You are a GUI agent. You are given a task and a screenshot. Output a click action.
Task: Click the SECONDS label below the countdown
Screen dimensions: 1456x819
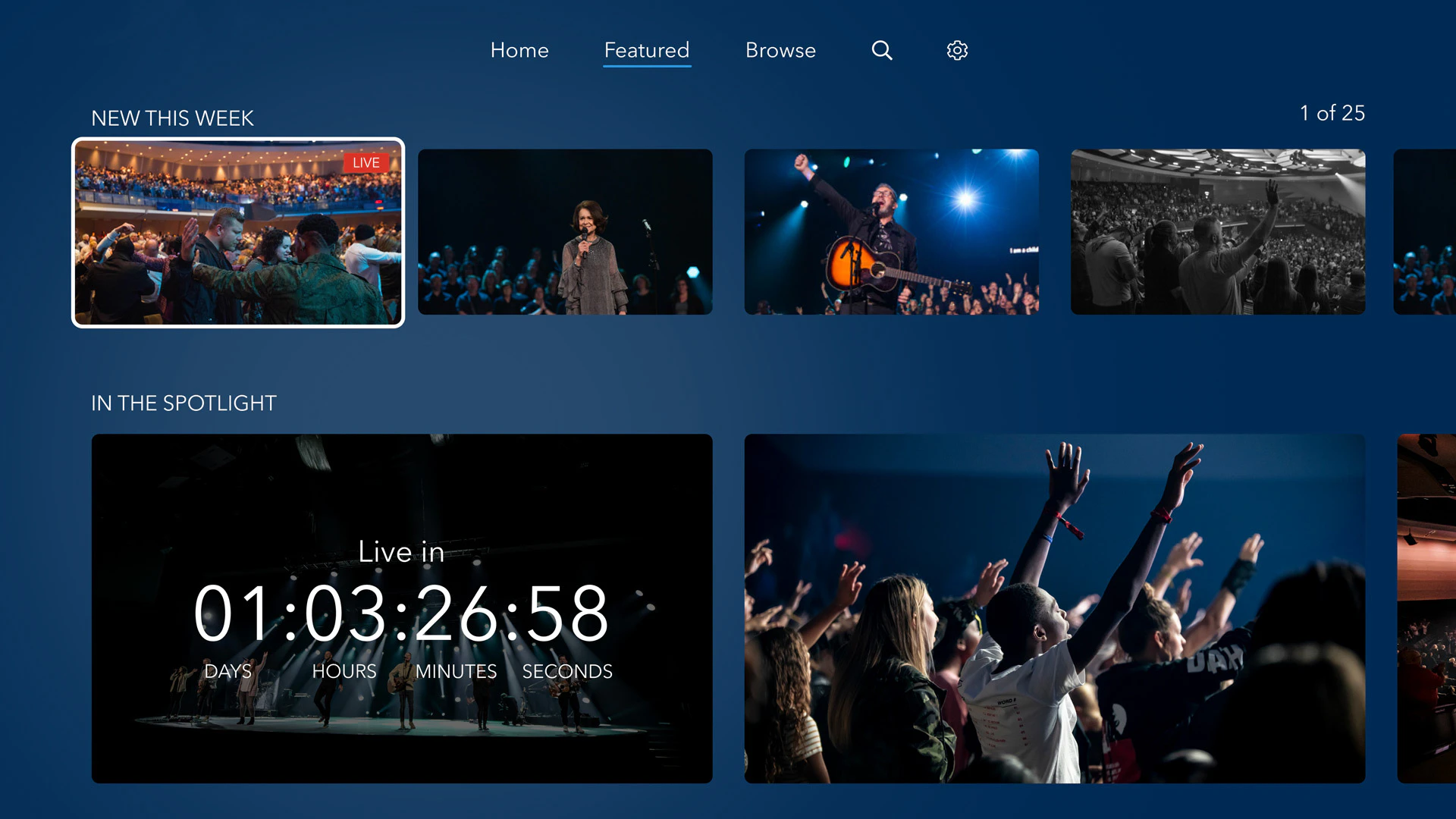566,670
